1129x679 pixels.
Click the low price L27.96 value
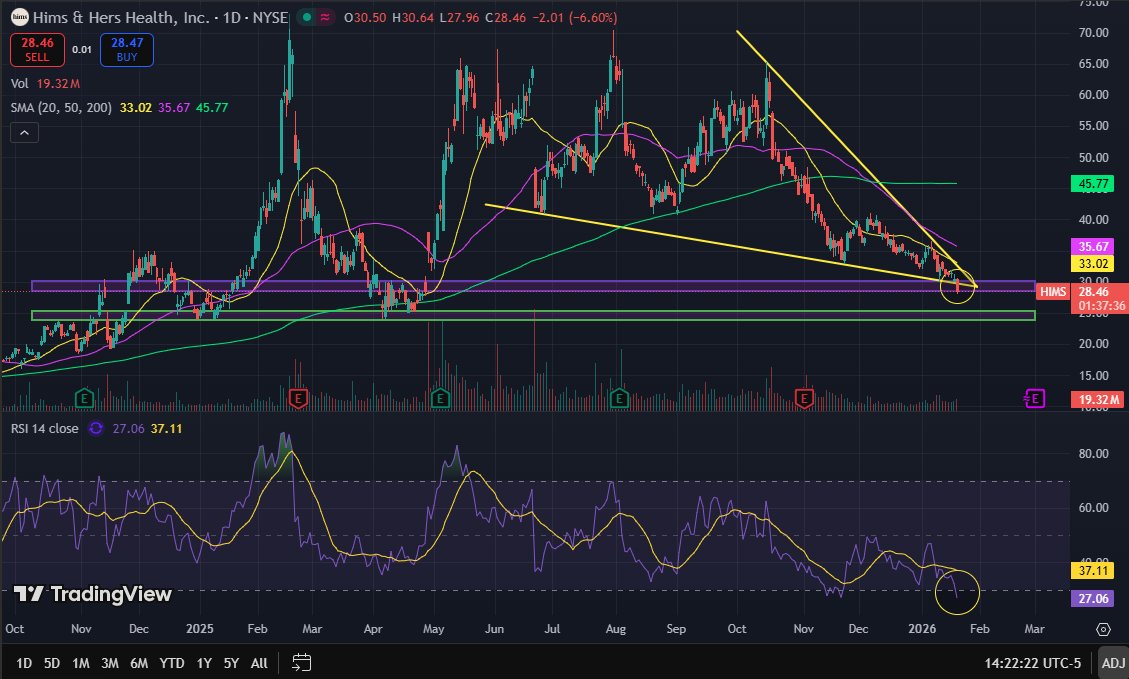tap(459, 17)
